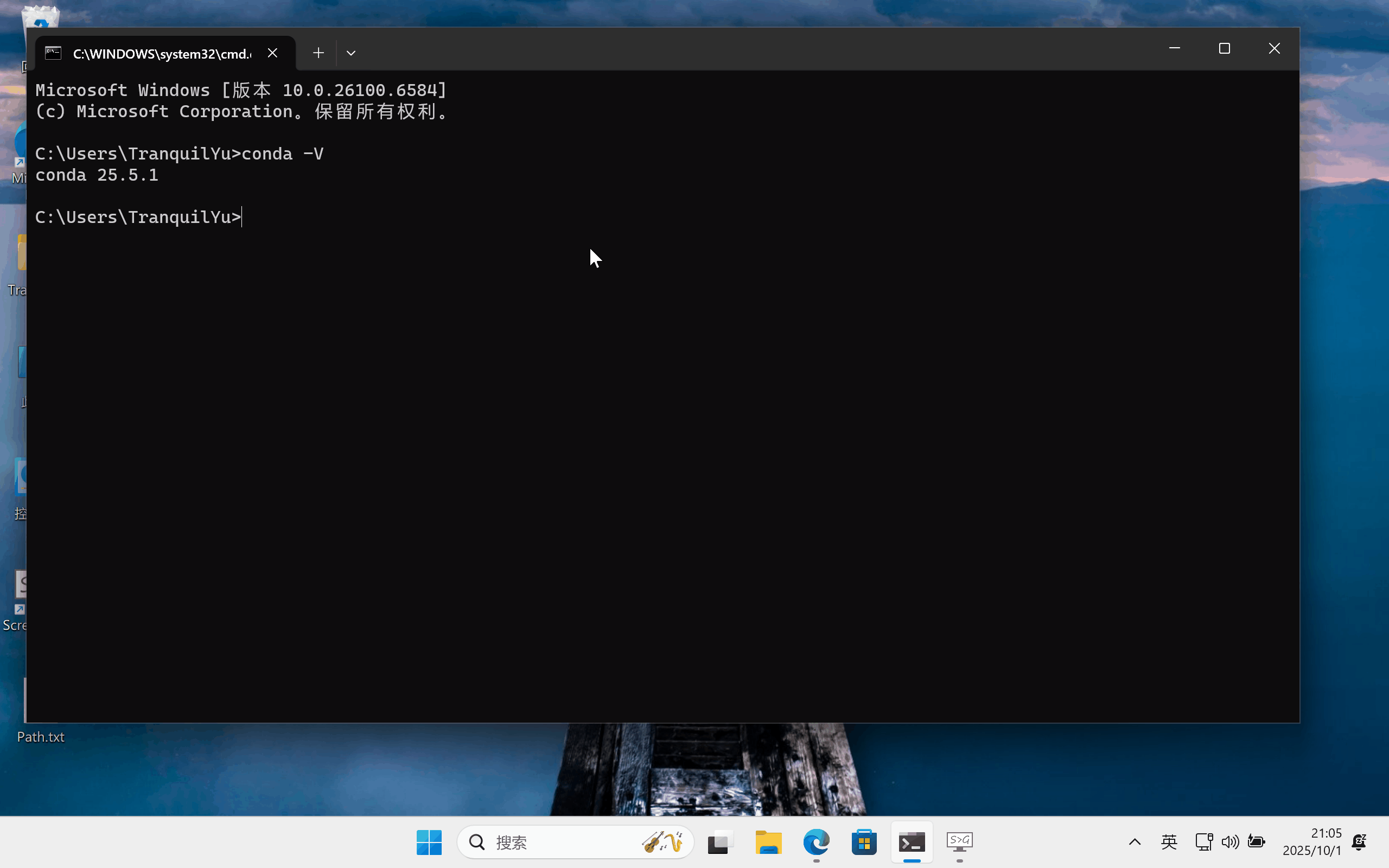Open the clock and calendar flyout
Image resolution: width=1389 pixels, height=868 pixels.
pos(1311,842)
